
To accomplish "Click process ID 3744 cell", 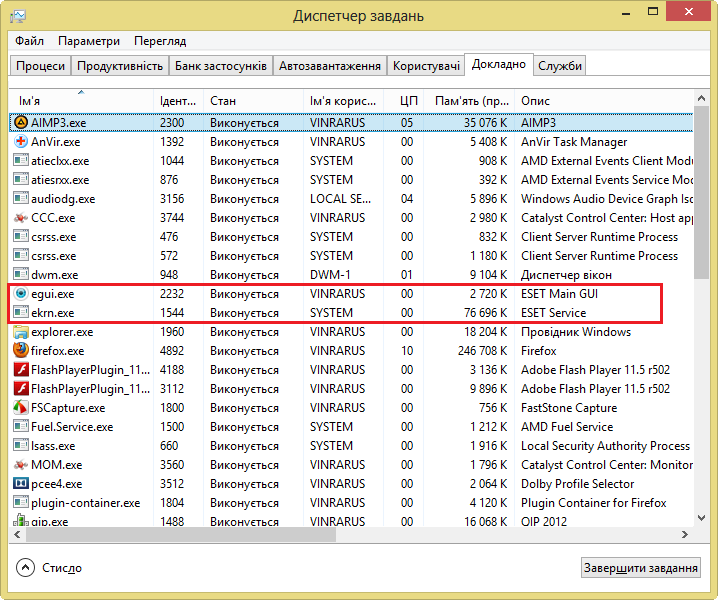I will (172, 218).
